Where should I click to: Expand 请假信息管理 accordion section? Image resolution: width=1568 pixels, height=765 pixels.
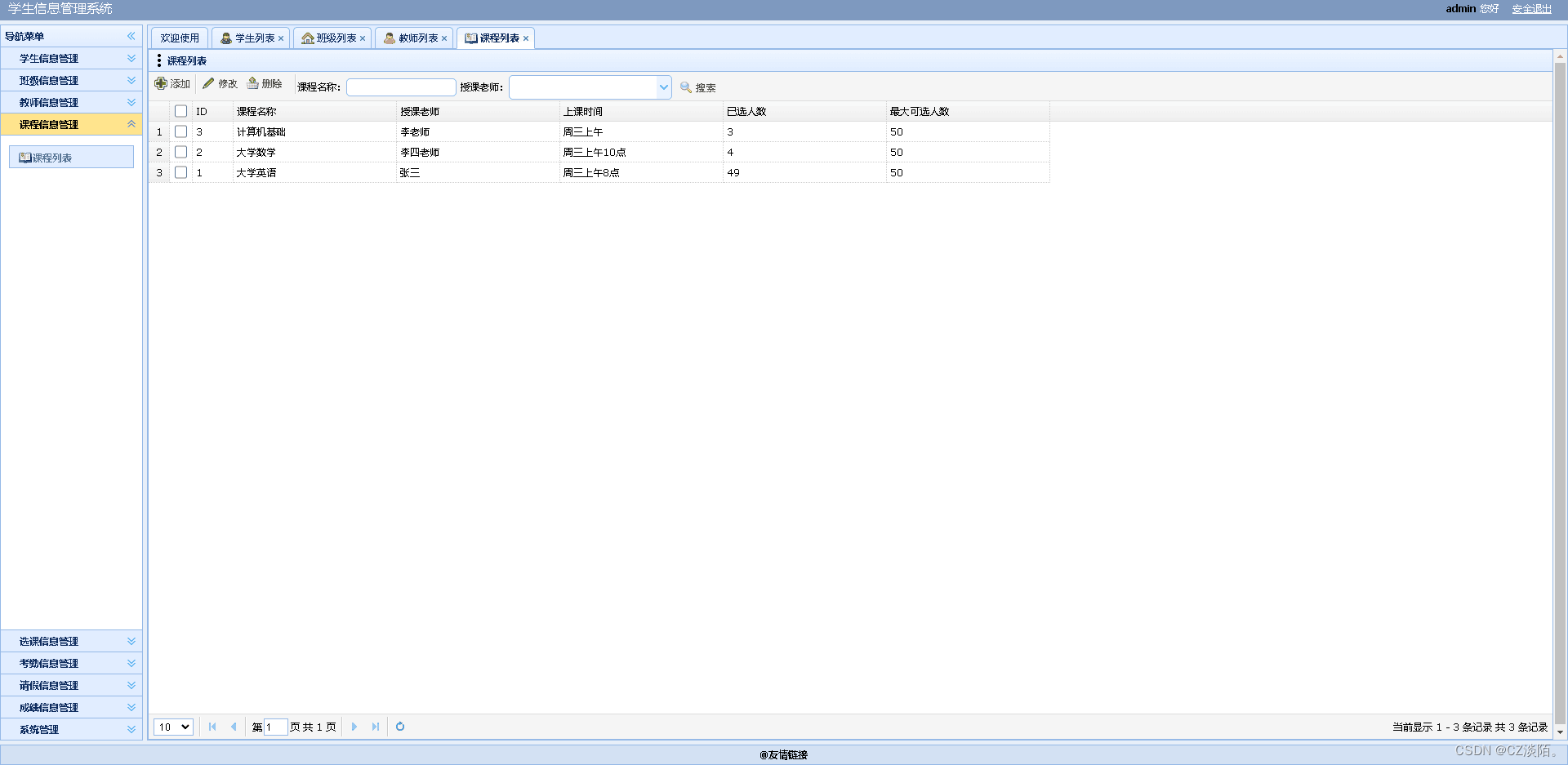pyautogui.click(x=71, y=685)
